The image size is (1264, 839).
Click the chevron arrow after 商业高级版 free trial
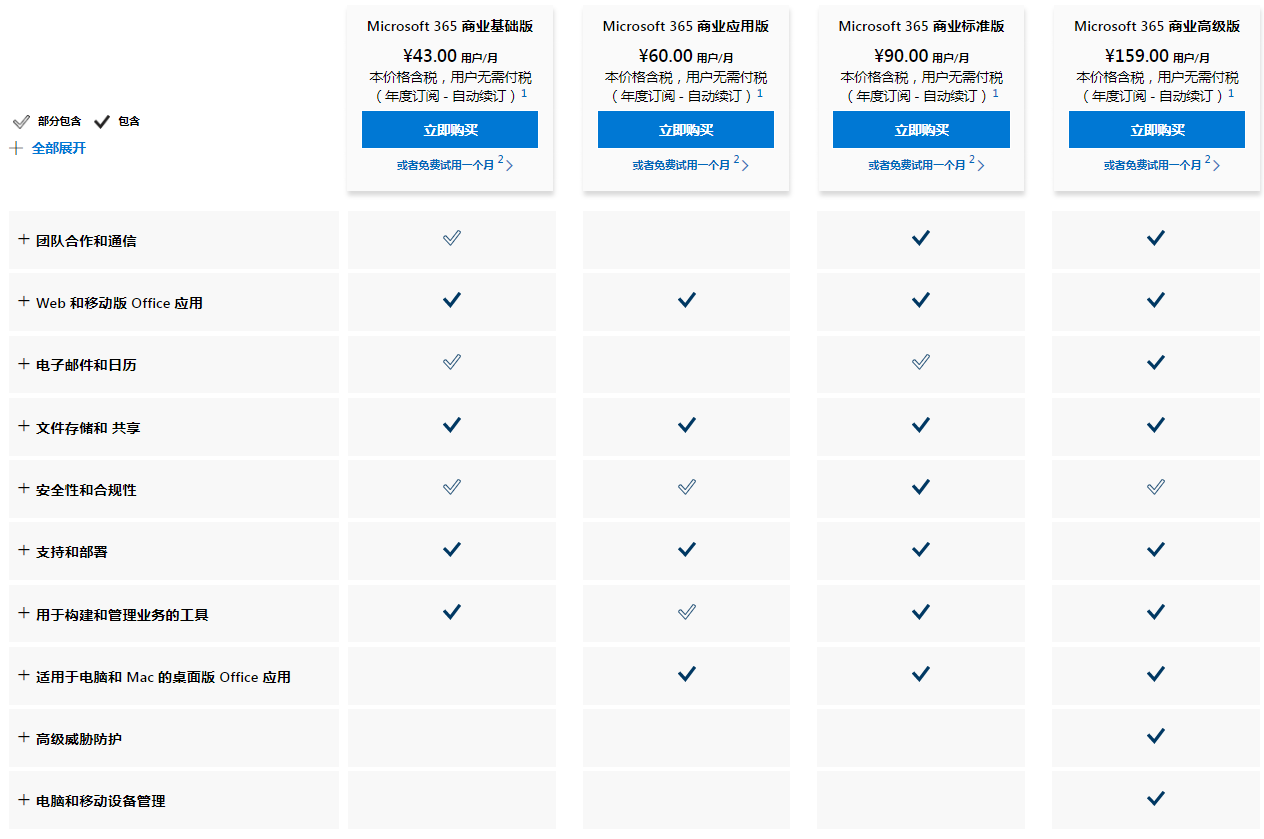click(x=1216, y=165)
